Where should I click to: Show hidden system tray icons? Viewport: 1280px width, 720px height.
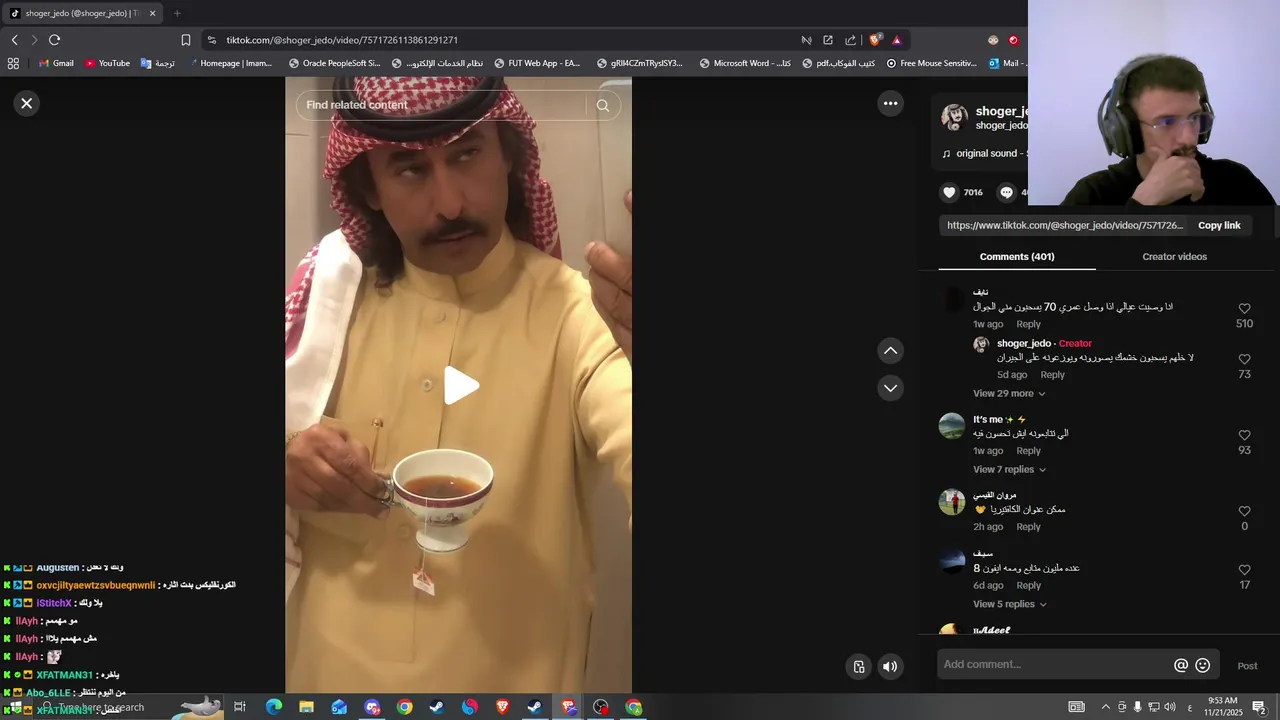click(1105, 707)
